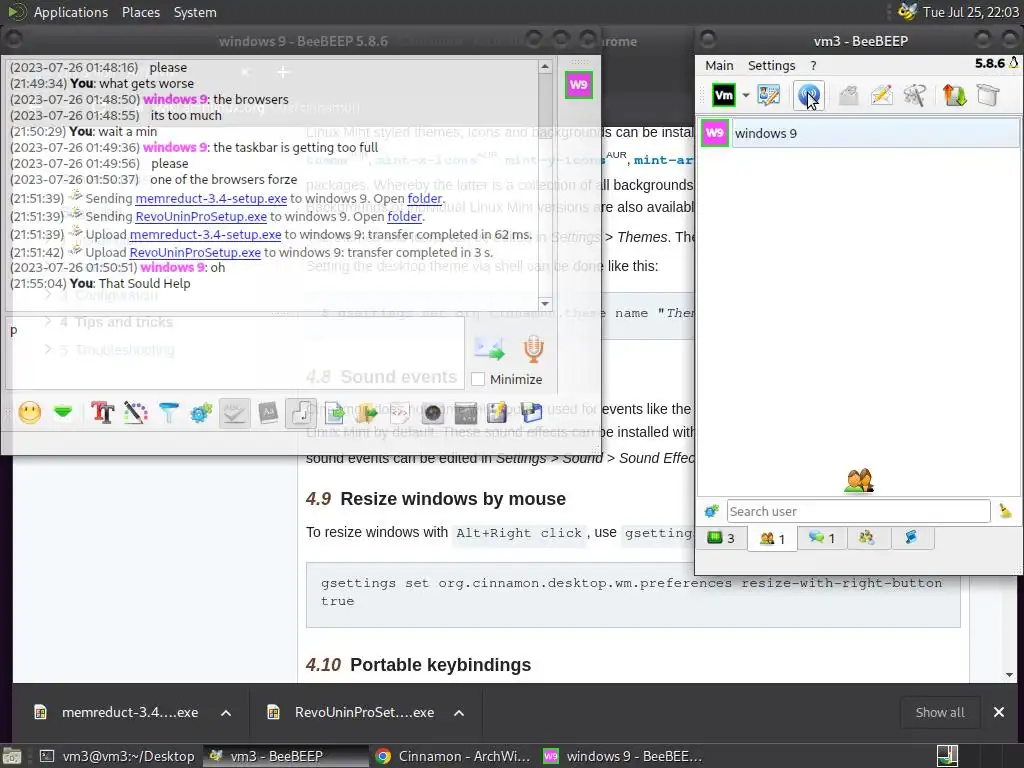Click the lightning notepad icon
1024x768 pixels.
(498, 413)
